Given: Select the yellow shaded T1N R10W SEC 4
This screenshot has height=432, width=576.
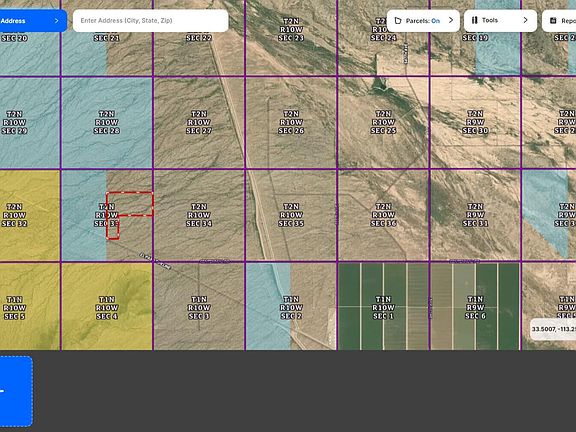Looking at the screenshot, I should pyautogui.click(x=107, y=306).
